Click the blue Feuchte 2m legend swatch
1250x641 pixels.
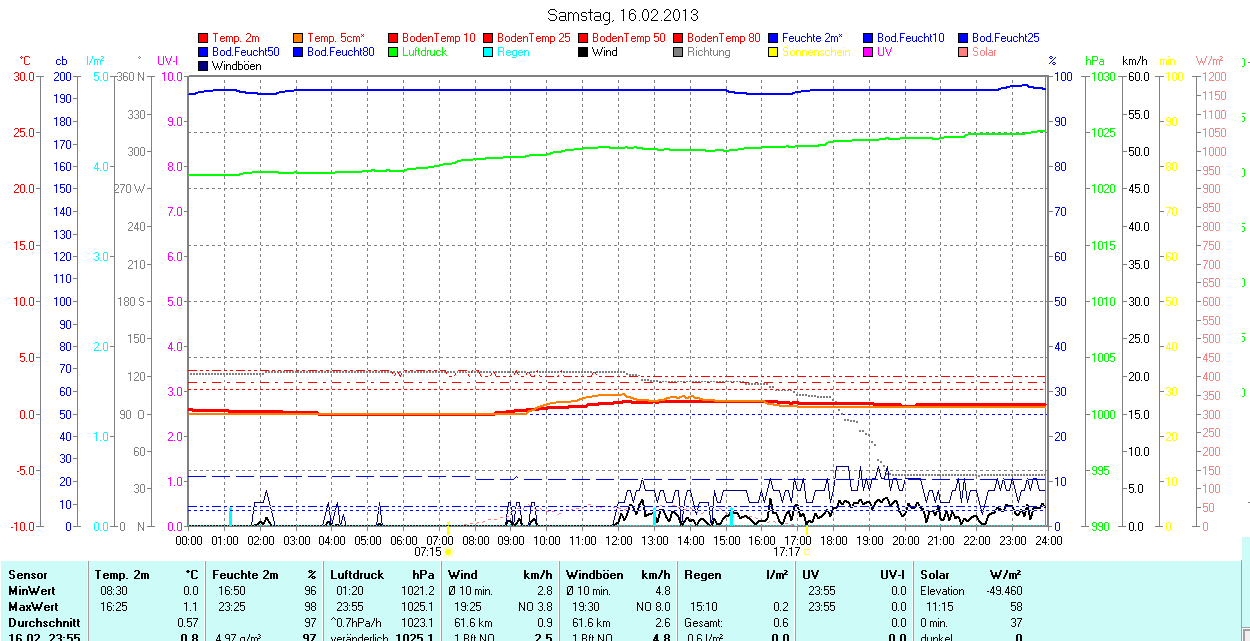[774, 38]
